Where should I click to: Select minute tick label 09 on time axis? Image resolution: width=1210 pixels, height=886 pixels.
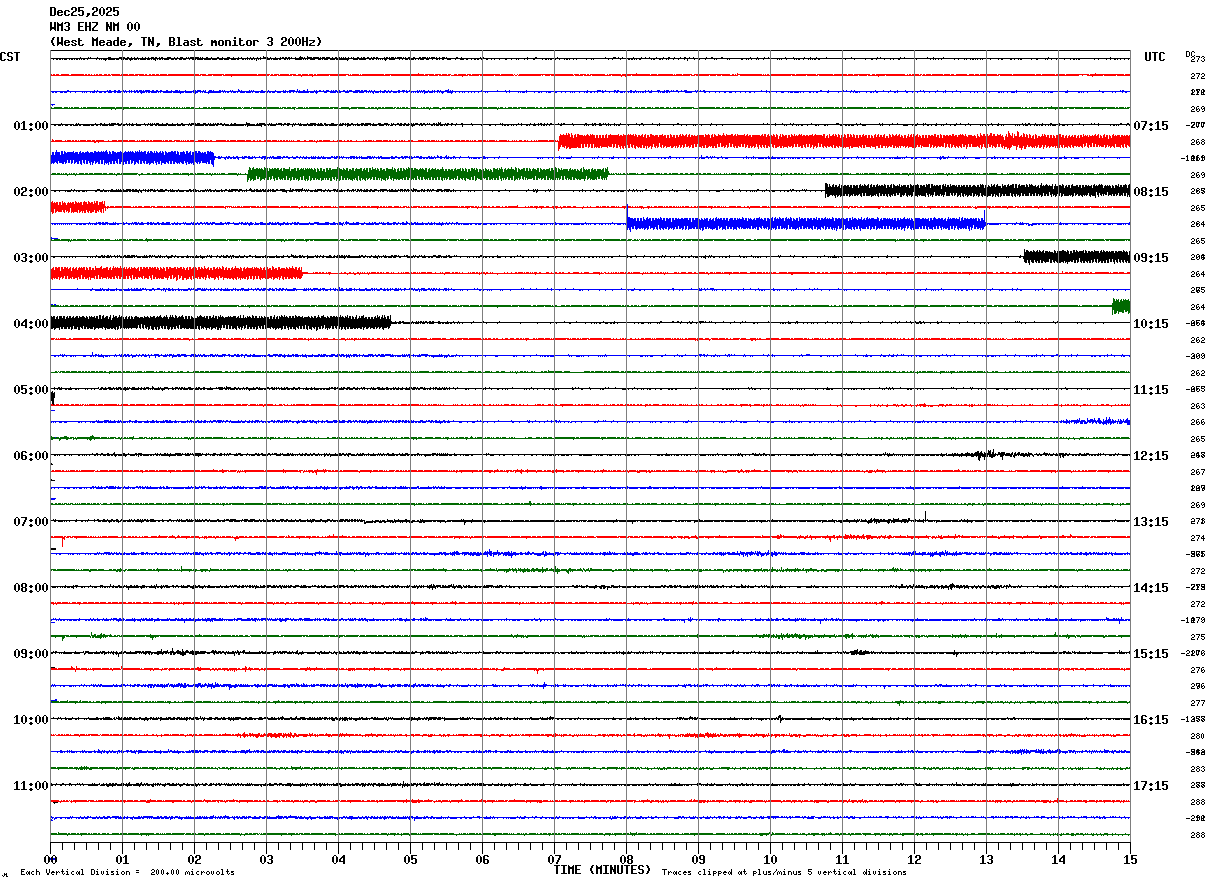(698, 859)
